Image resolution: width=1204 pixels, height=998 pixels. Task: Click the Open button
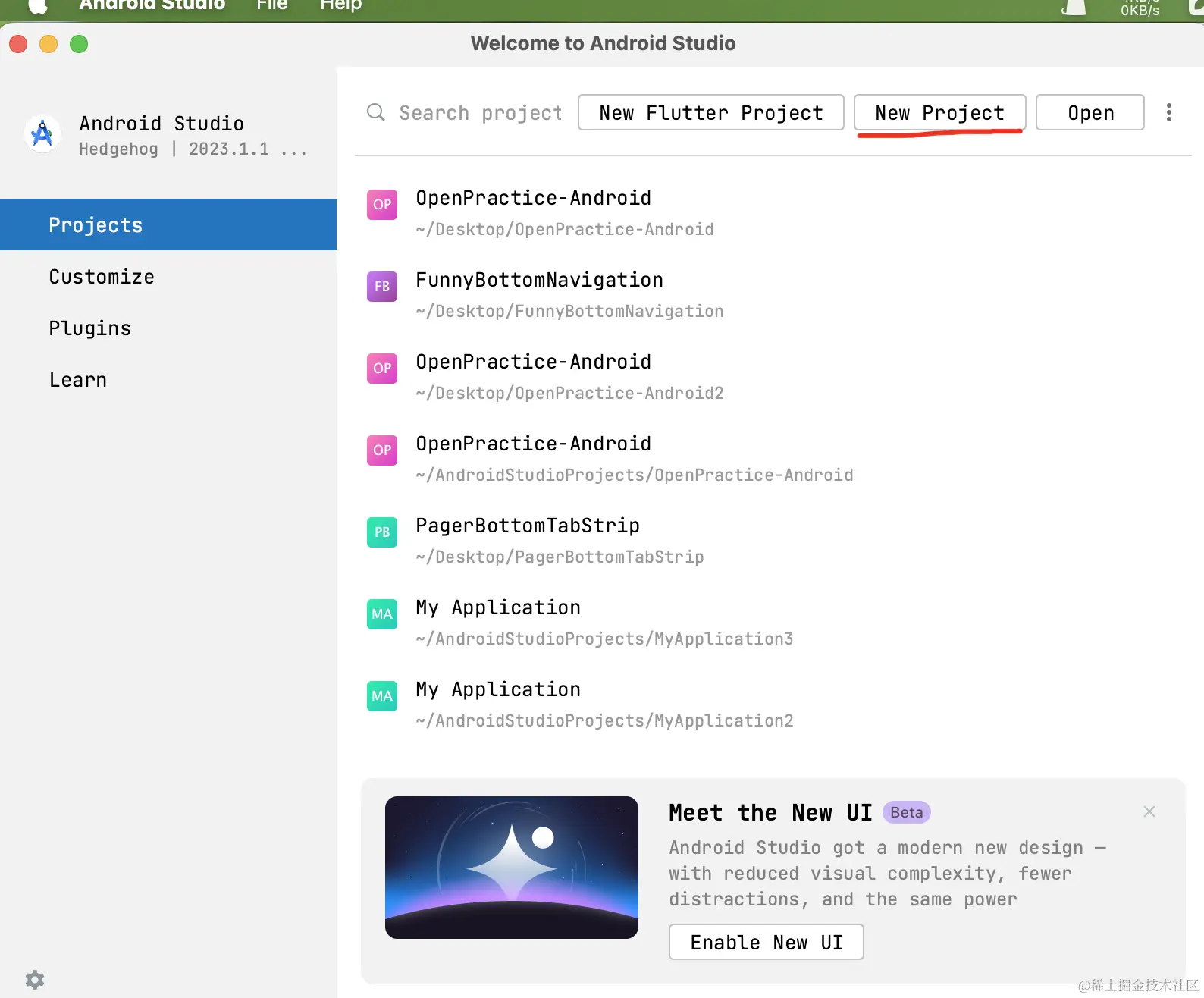[x=1090, y=112]
